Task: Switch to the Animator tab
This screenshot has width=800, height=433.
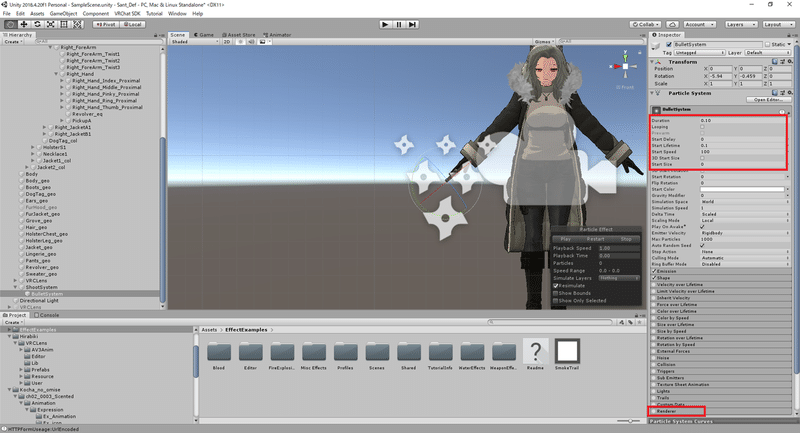Action: (277, 35)
